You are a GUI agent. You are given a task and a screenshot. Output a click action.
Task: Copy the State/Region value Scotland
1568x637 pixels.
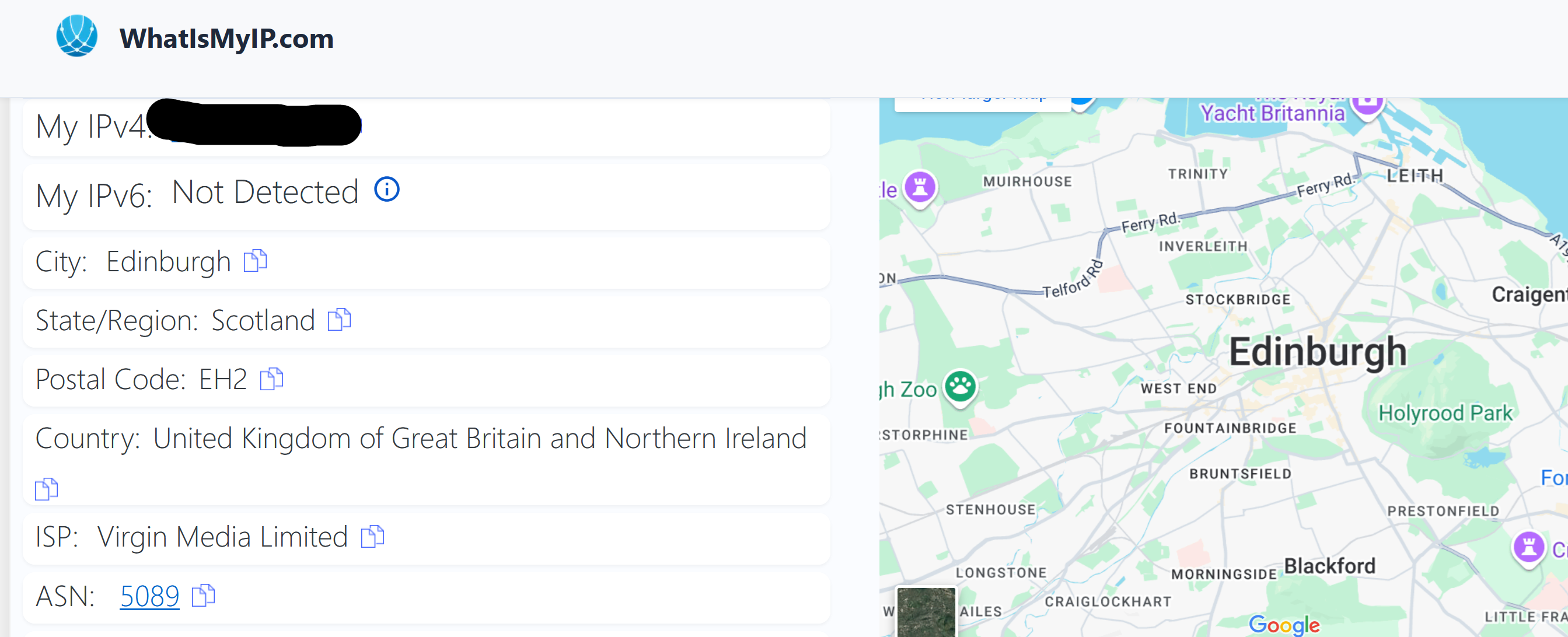(x=339, y=320)
